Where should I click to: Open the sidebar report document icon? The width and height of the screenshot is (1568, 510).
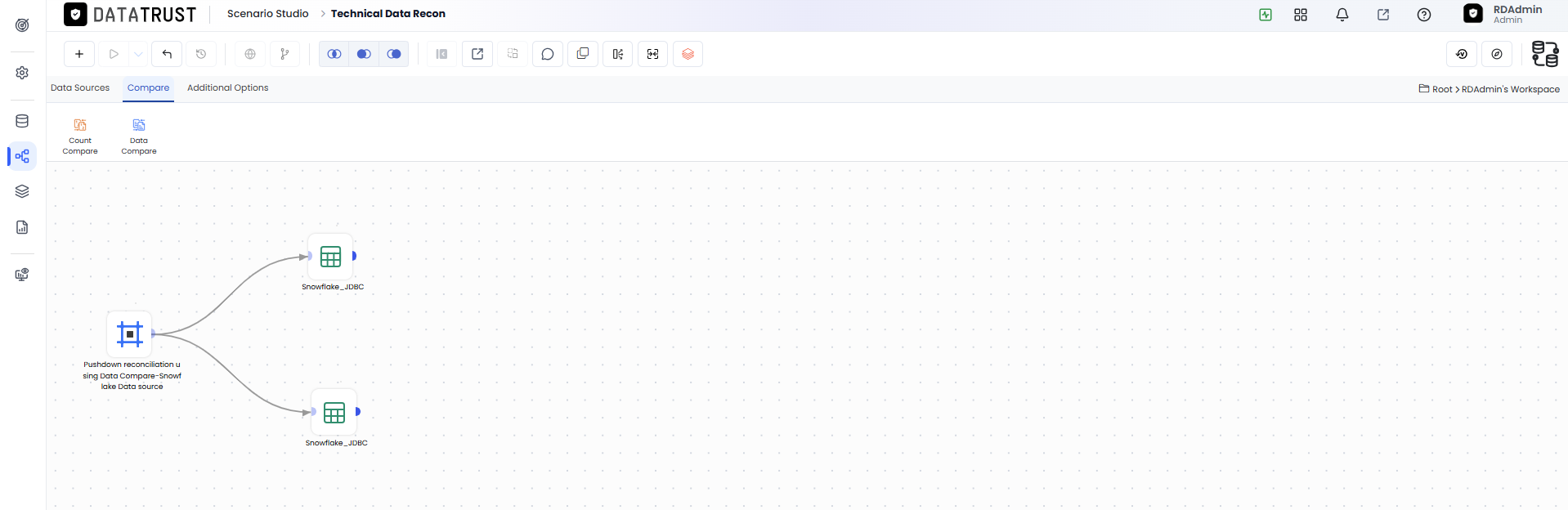22,227
